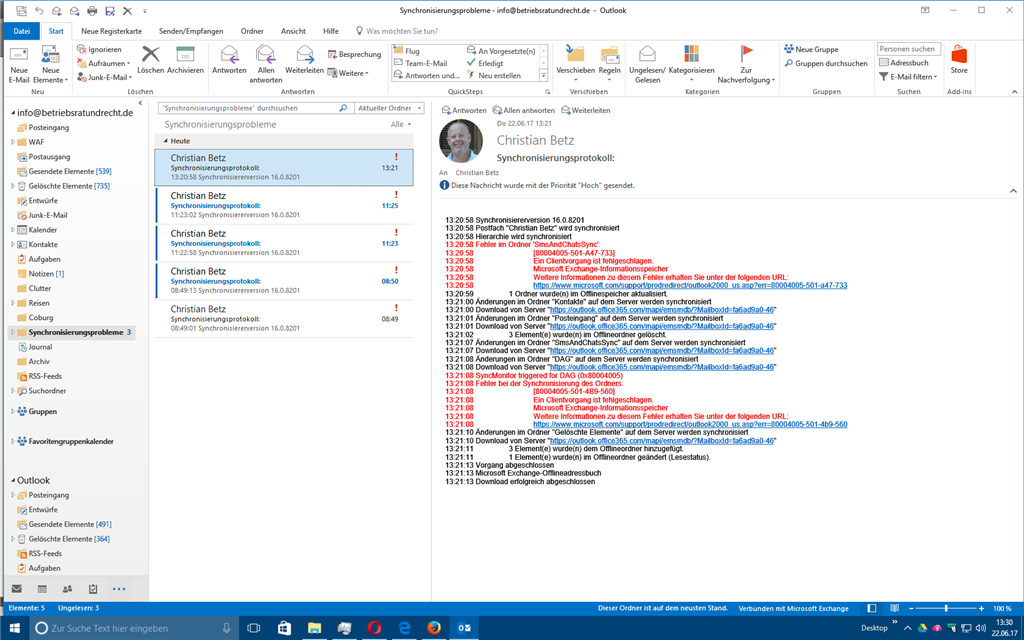Screen dimensions: 1024x640
Task: Select the Christian Betz email from 11:25
Action: [x=284, y=205]
